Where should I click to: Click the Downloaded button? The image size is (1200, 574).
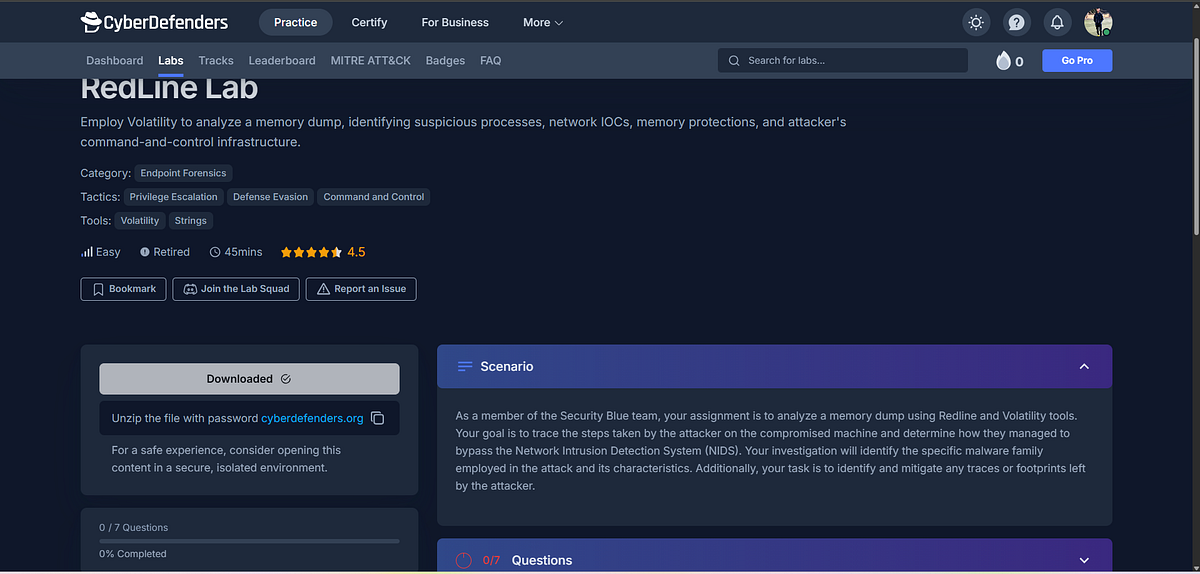coord(249,379)
